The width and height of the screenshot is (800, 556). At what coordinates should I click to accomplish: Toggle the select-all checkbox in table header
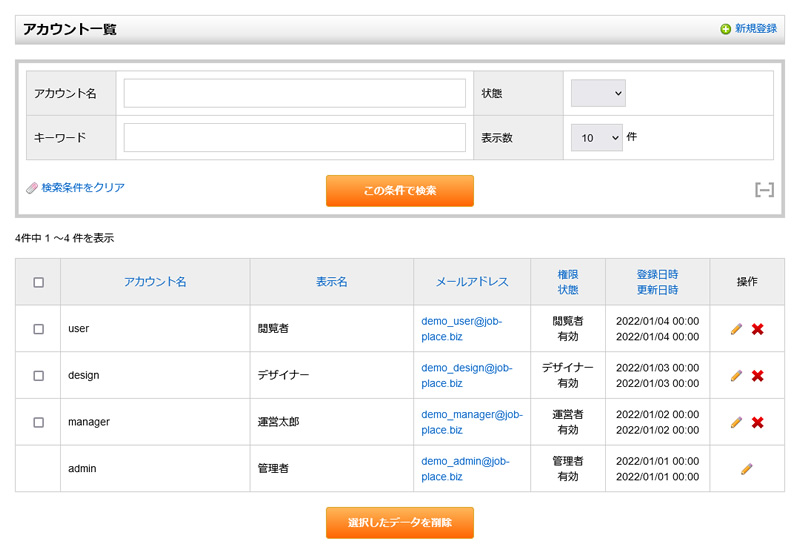pos(38,282)
